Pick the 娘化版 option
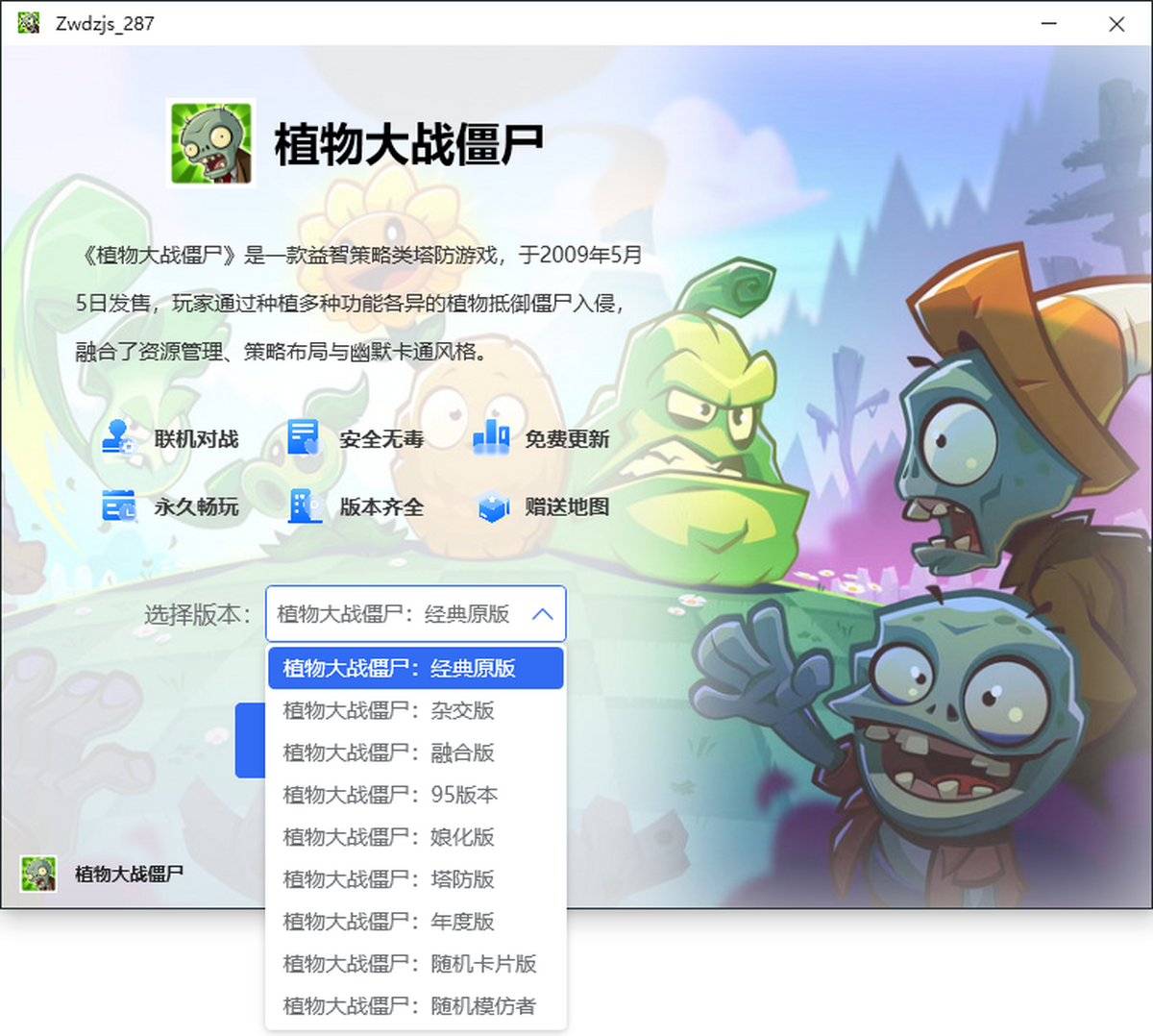This screenshot has width=1153, height=1036. point(415,837)
